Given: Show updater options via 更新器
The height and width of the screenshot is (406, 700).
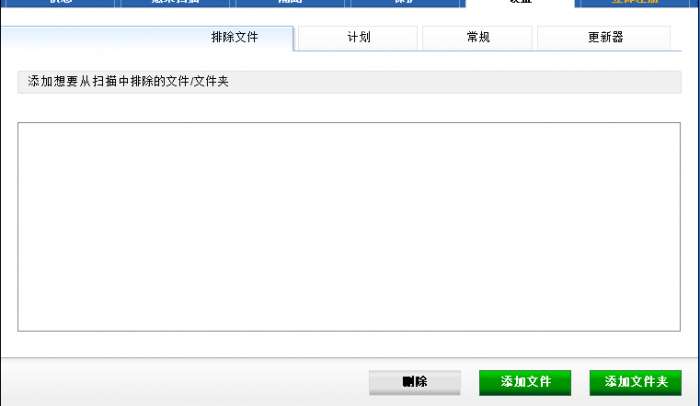Looking at the screenshot, I should click(604, 38).
